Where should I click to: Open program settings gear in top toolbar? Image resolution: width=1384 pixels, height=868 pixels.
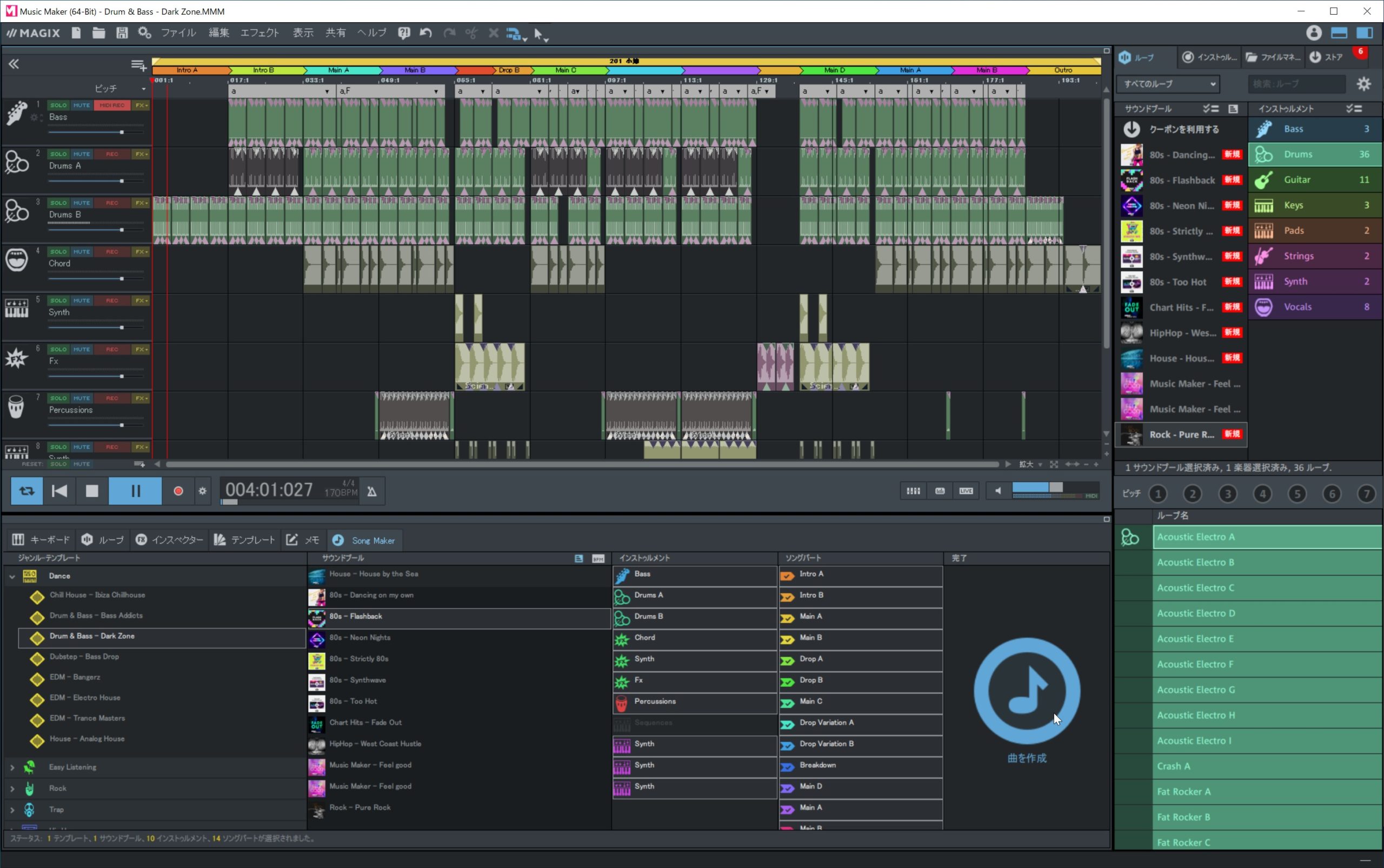pos(144,33)
